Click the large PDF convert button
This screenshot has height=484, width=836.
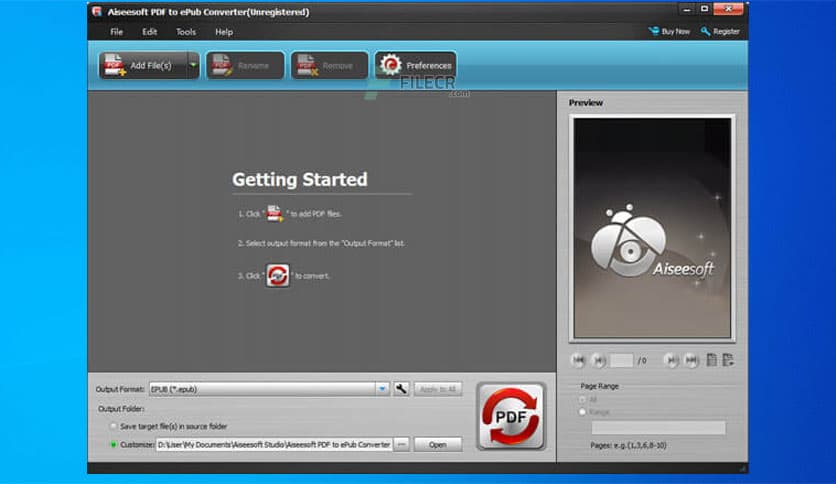tap(511, 416)
